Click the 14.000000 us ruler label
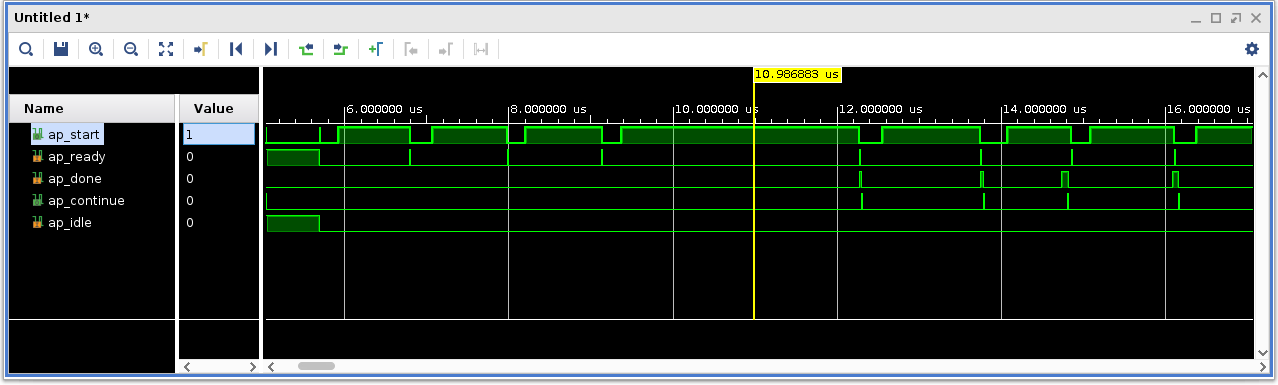 tap(1043, 109)
